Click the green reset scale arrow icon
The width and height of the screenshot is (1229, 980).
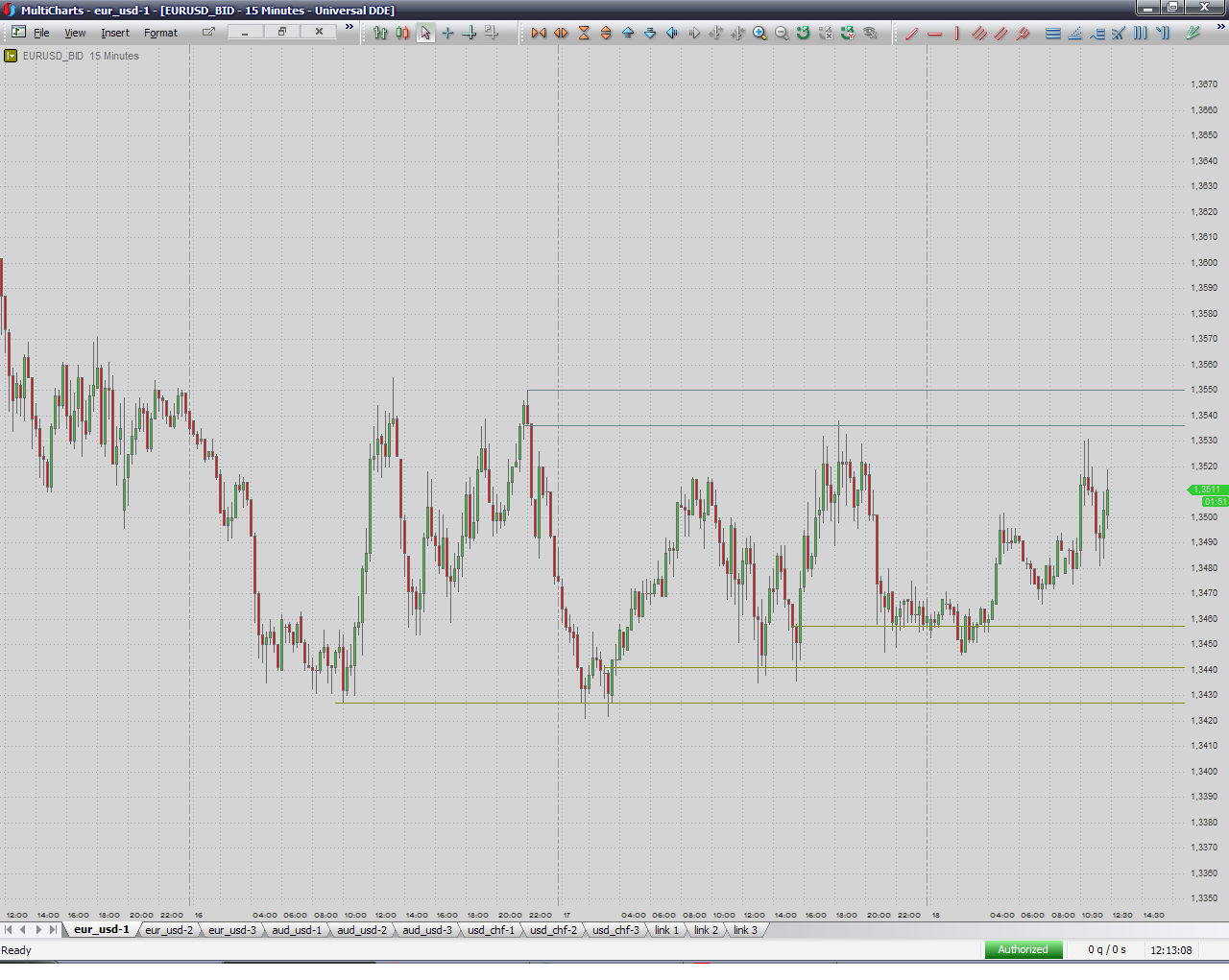804,33
